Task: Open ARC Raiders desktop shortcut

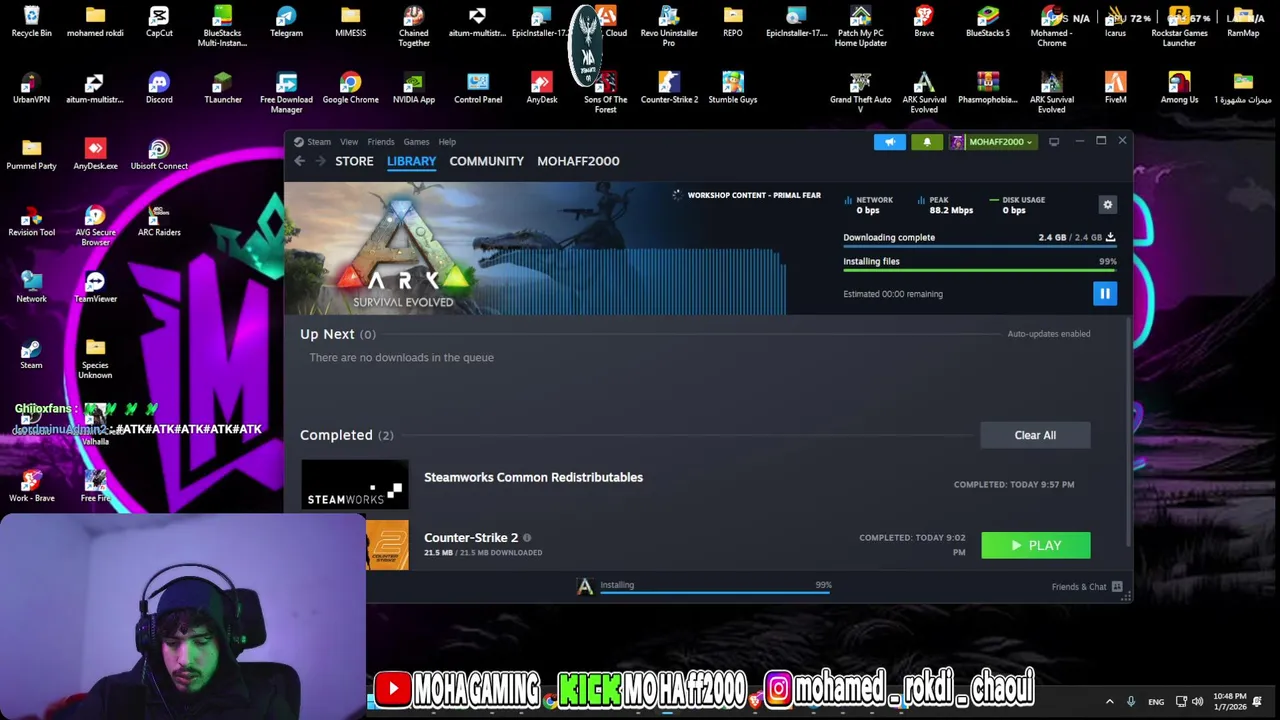Action: (159, 221)
